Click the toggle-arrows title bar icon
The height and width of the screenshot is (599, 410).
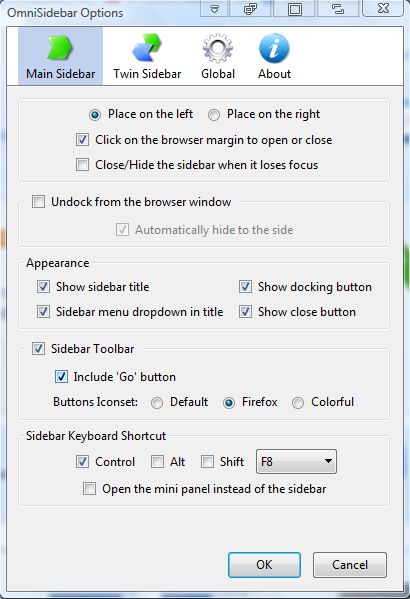(x=338, y=8)
